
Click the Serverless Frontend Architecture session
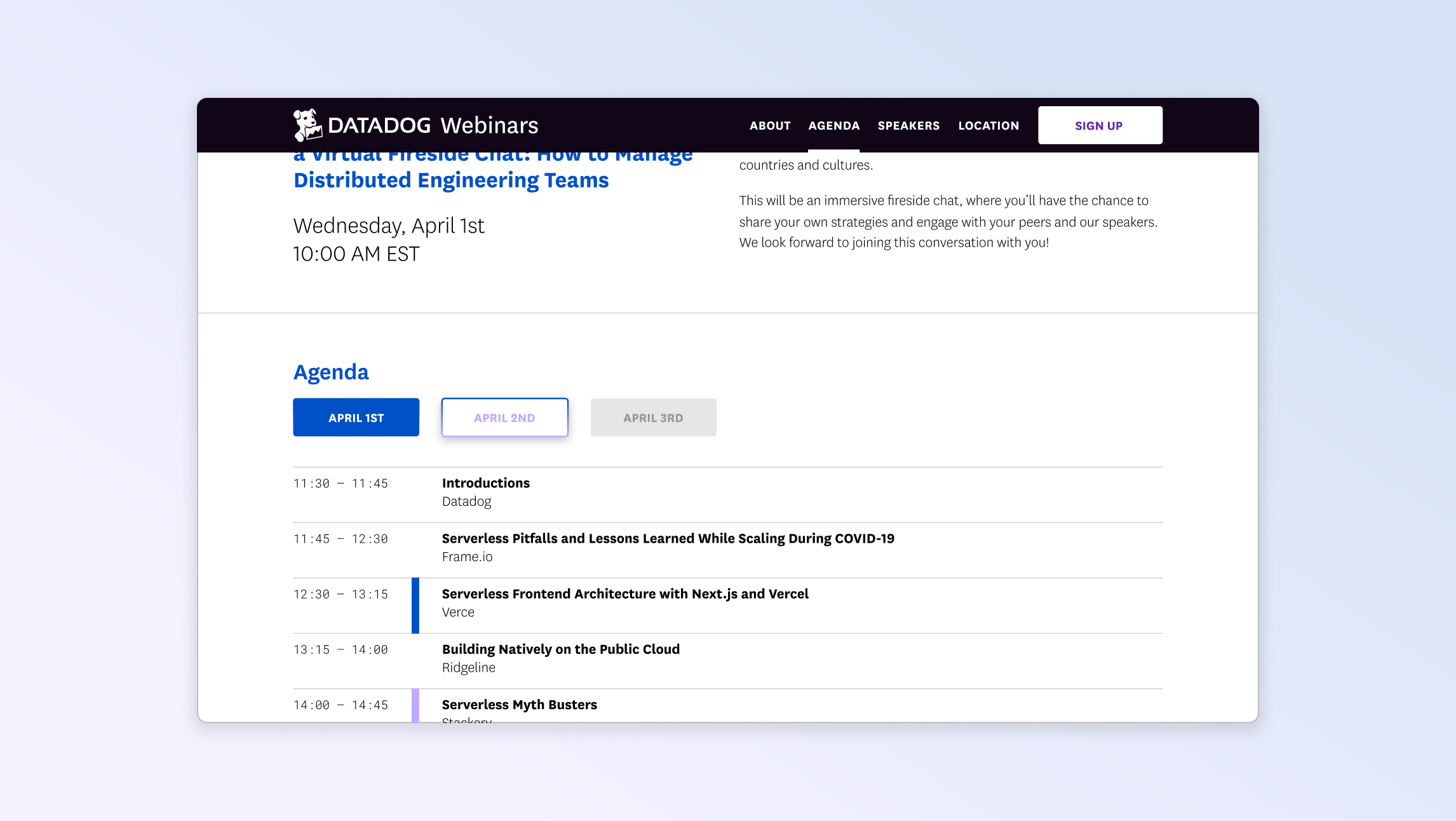(x=625, y=594)
